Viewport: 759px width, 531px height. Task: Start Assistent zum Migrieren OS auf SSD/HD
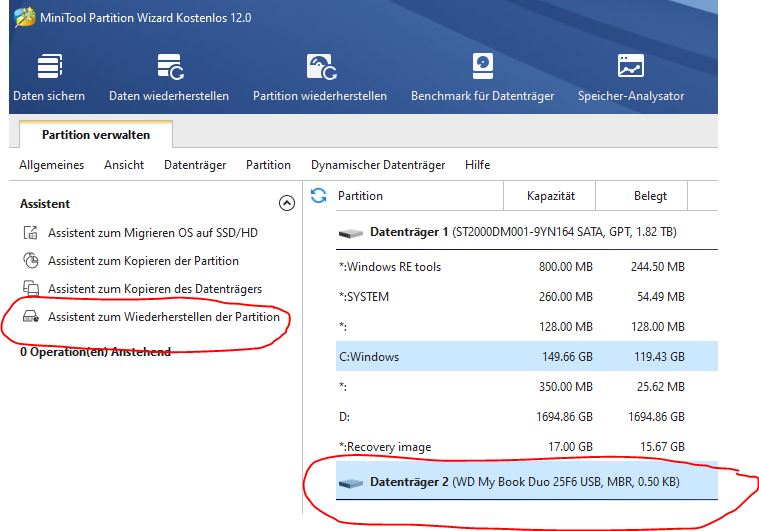[x=152, y=233]
